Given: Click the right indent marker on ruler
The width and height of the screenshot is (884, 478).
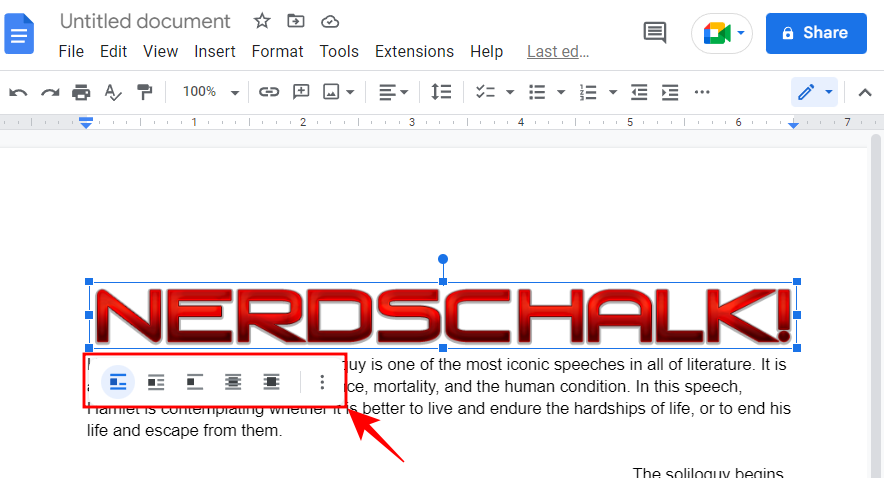Looking at the screenshot, I should point(793,124).
